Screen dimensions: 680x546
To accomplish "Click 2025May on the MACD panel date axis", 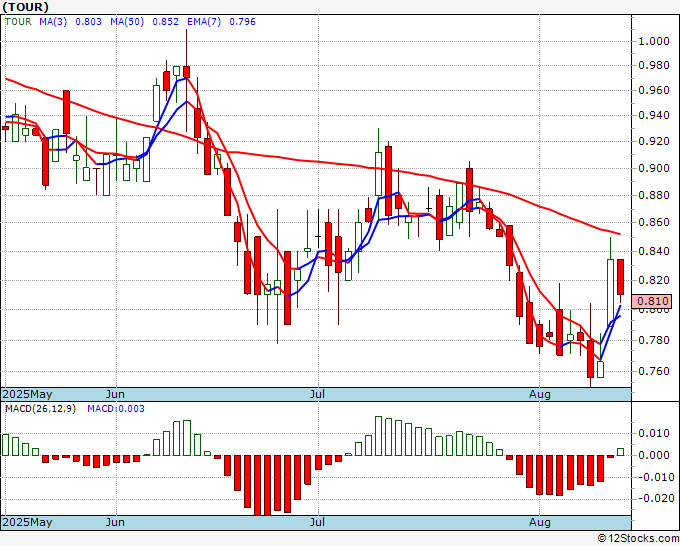I will click(27, 522).
